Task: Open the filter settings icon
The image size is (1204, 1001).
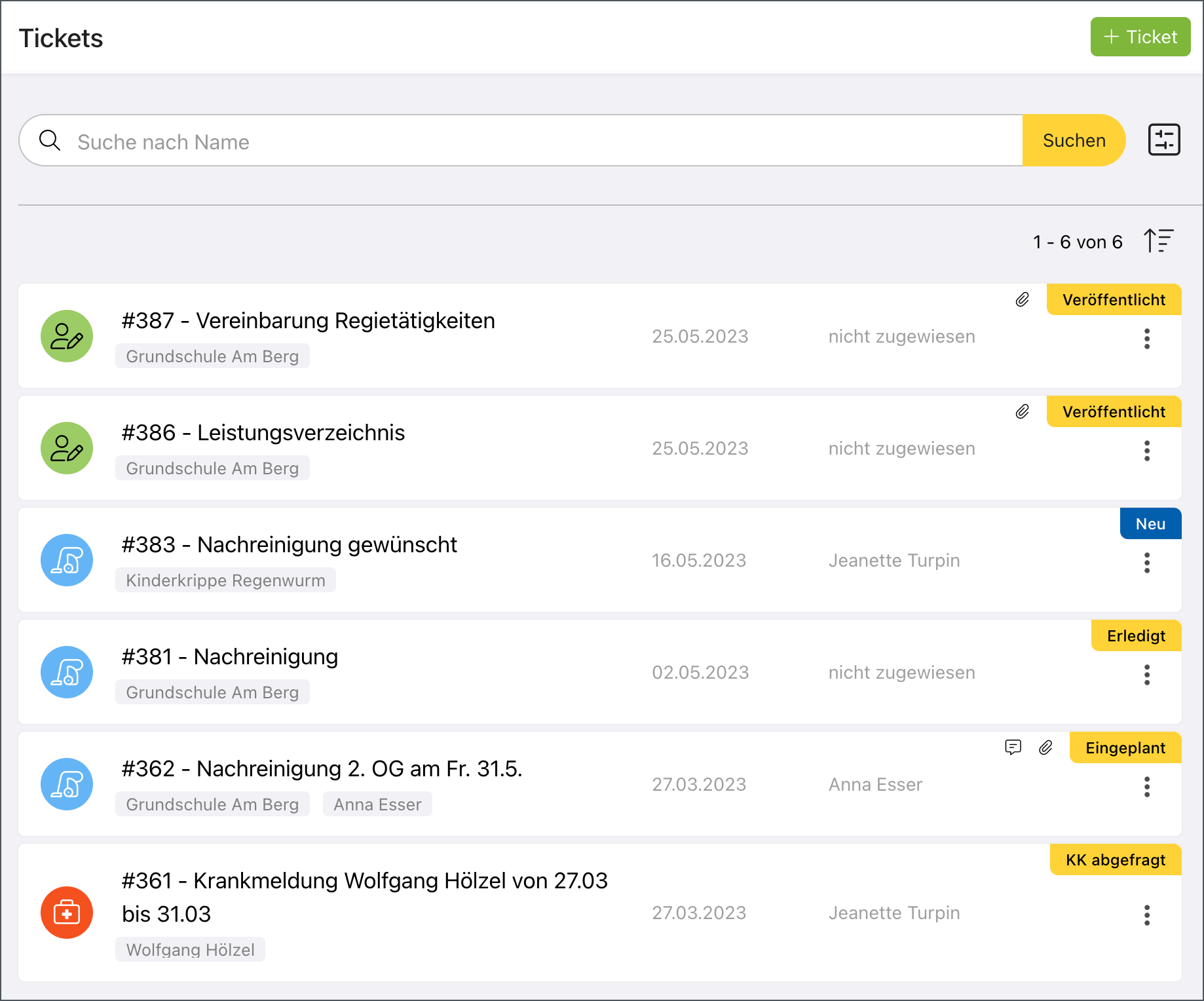Action: tap(1164, 140)
